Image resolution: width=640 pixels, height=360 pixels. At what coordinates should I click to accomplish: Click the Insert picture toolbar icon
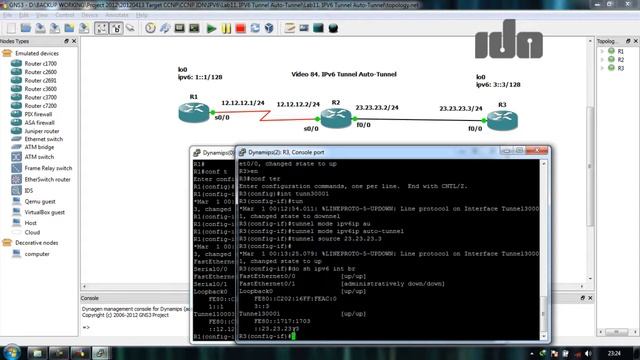point(304,28)
